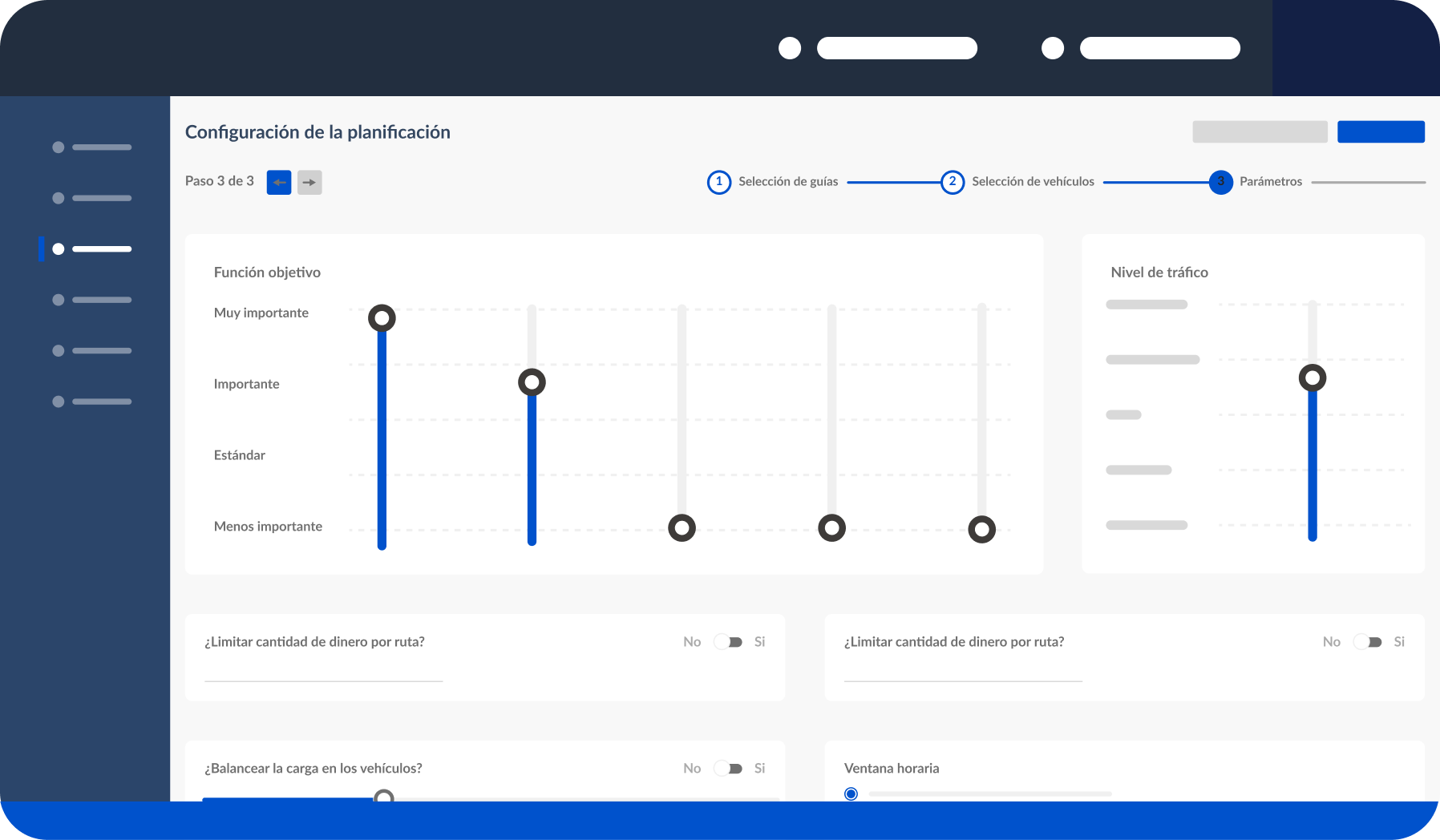The height and width of the screenshot is (840, 1440).
Task: Click step 1 circle Selección de guías
Action: click(x=718, y=182)
